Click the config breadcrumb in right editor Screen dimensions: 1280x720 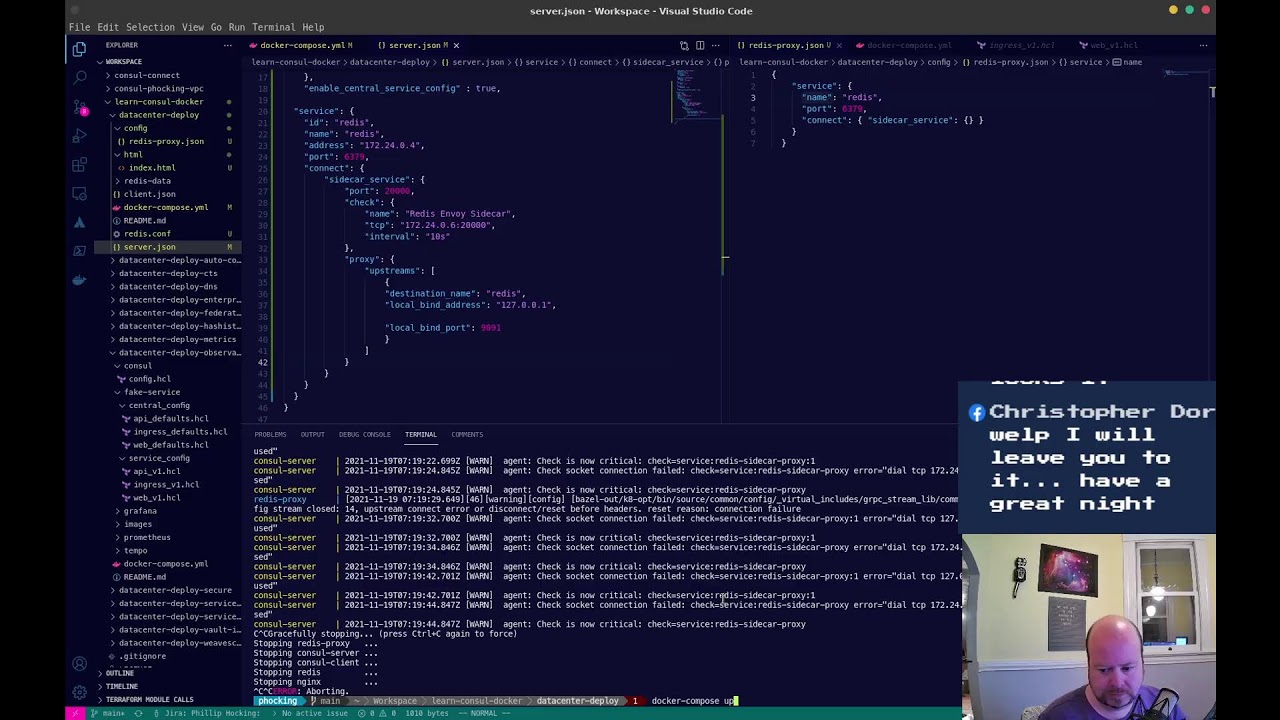939,62
